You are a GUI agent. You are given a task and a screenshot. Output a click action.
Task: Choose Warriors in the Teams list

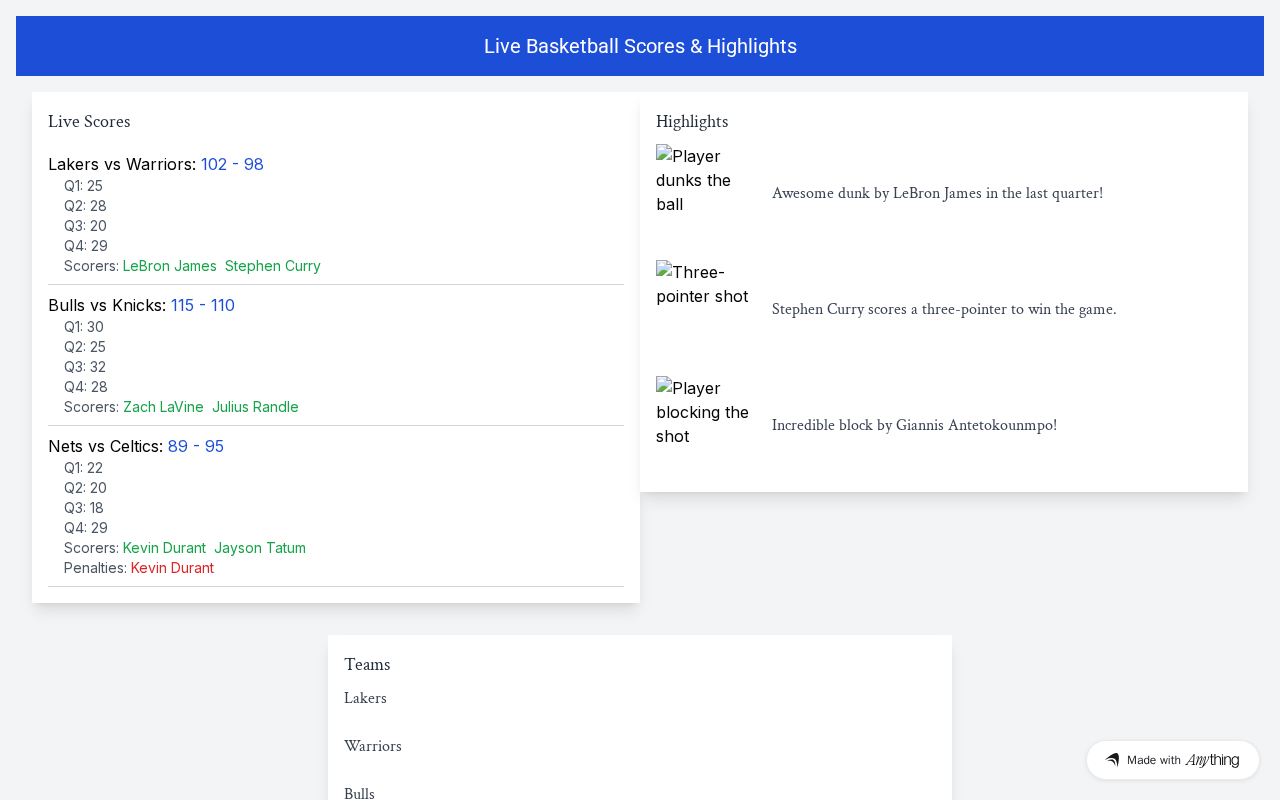373,746
